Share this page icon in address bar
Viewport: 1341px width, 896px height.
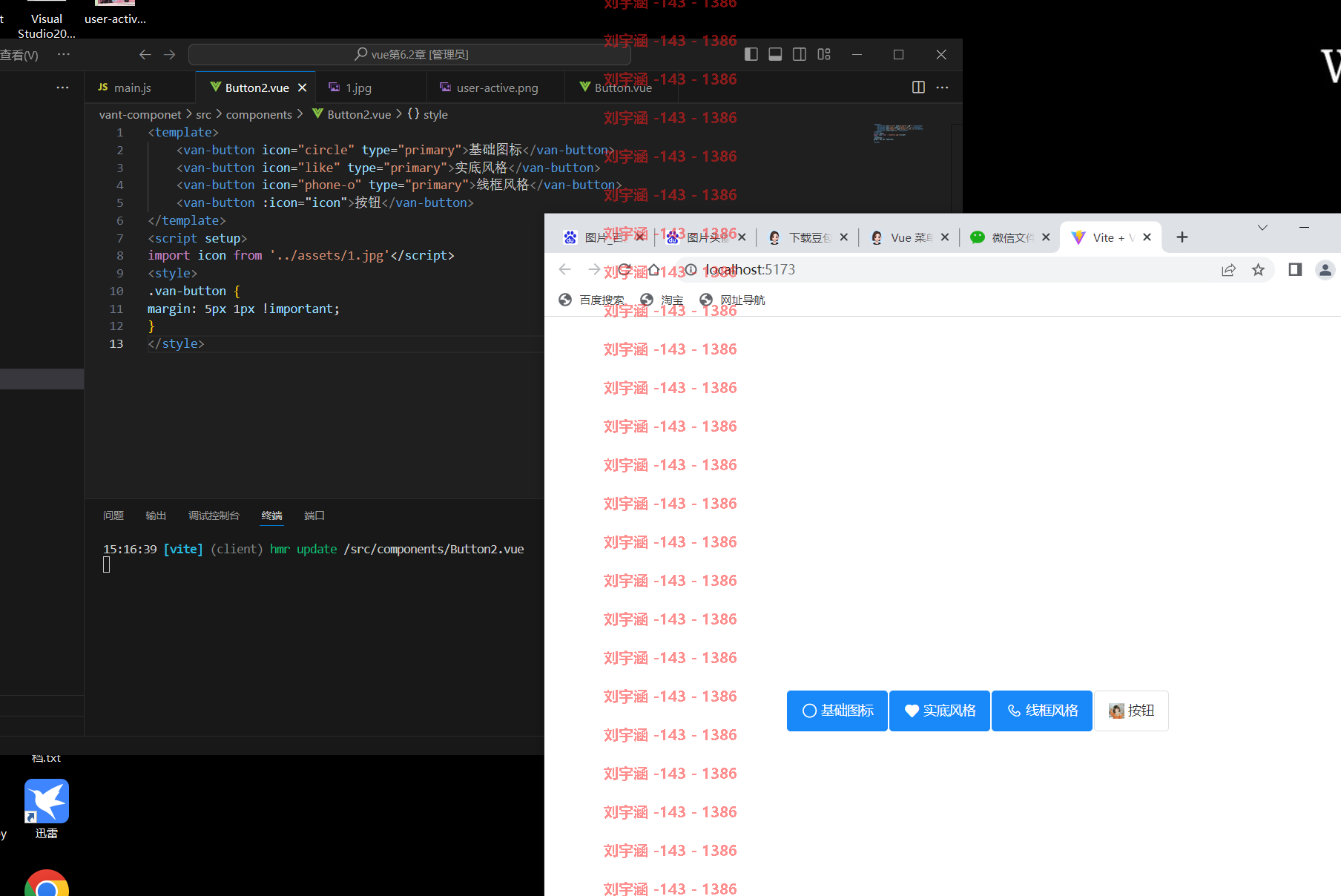pyautogui.click(x=1229, y=270)
